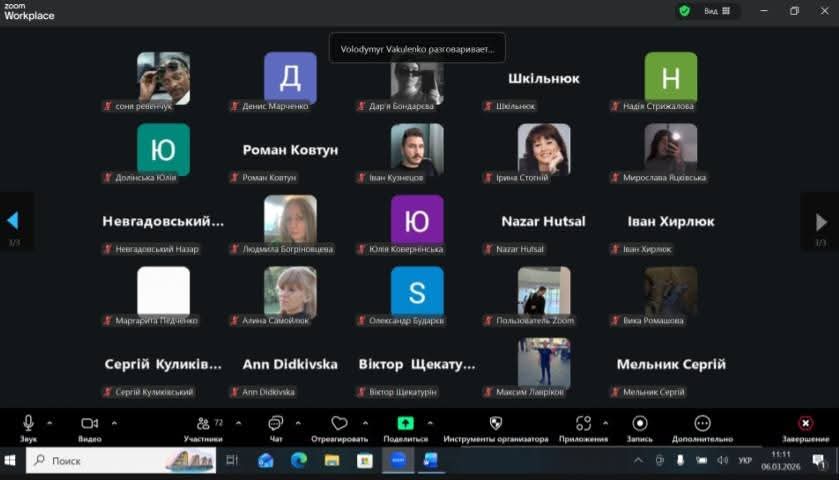The height and width of the screenshot is (480, 839).
Task: Toggle the Видео camera button
Action: 90,424
